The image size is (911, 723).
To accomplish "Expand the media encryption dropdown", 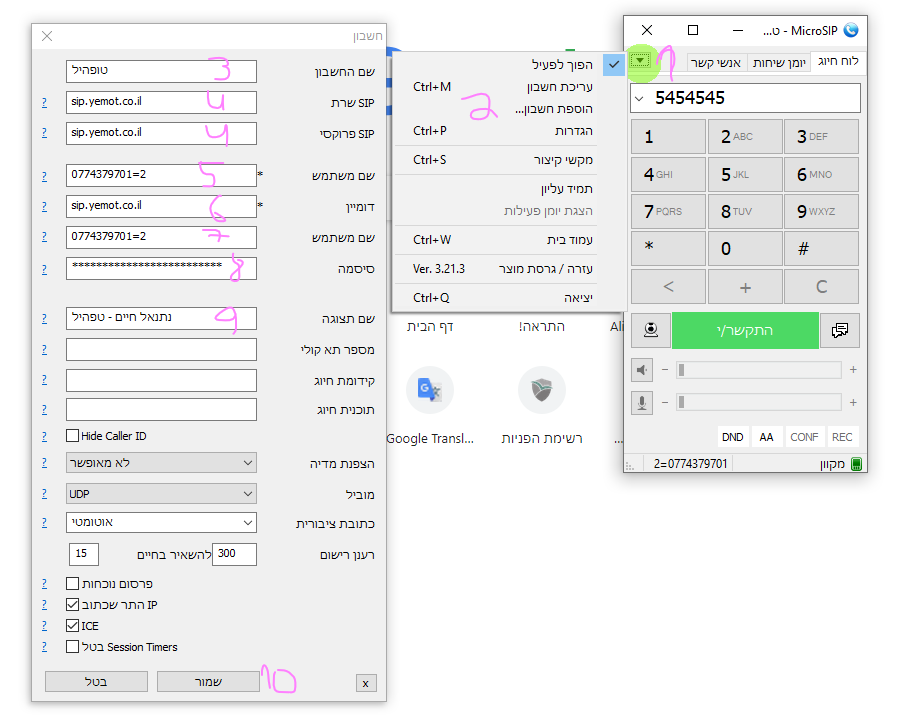I will (x=161, y=463).
